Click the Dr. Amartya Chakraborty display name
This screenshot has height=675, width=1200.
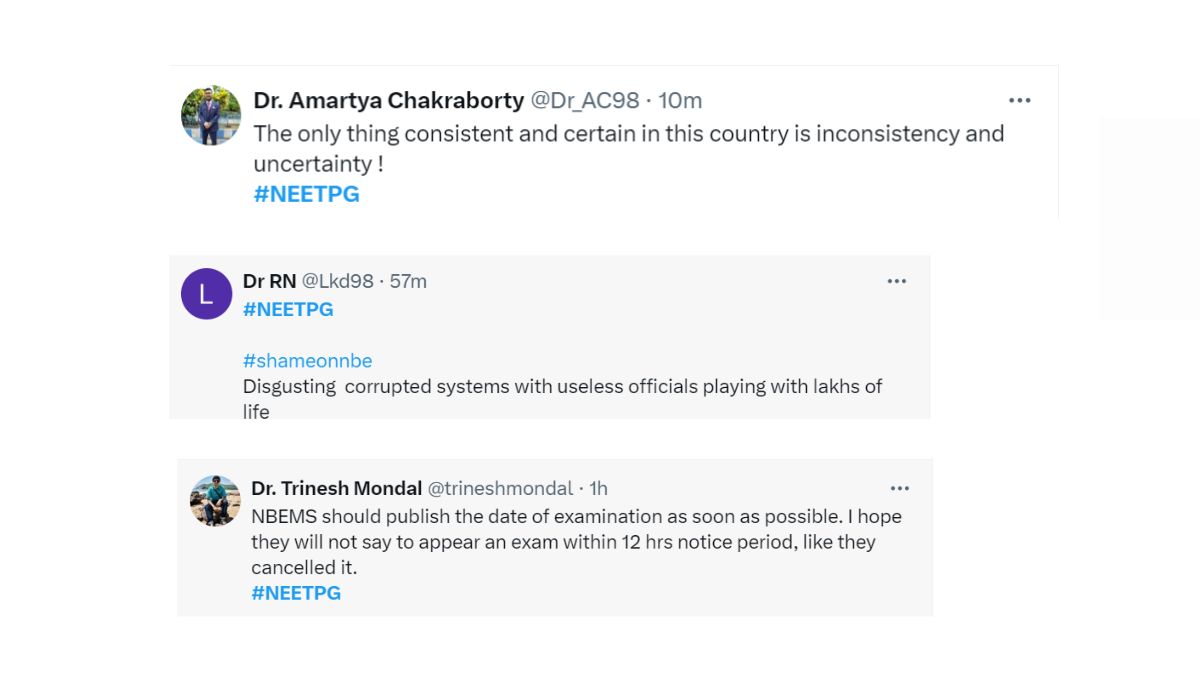388,101
